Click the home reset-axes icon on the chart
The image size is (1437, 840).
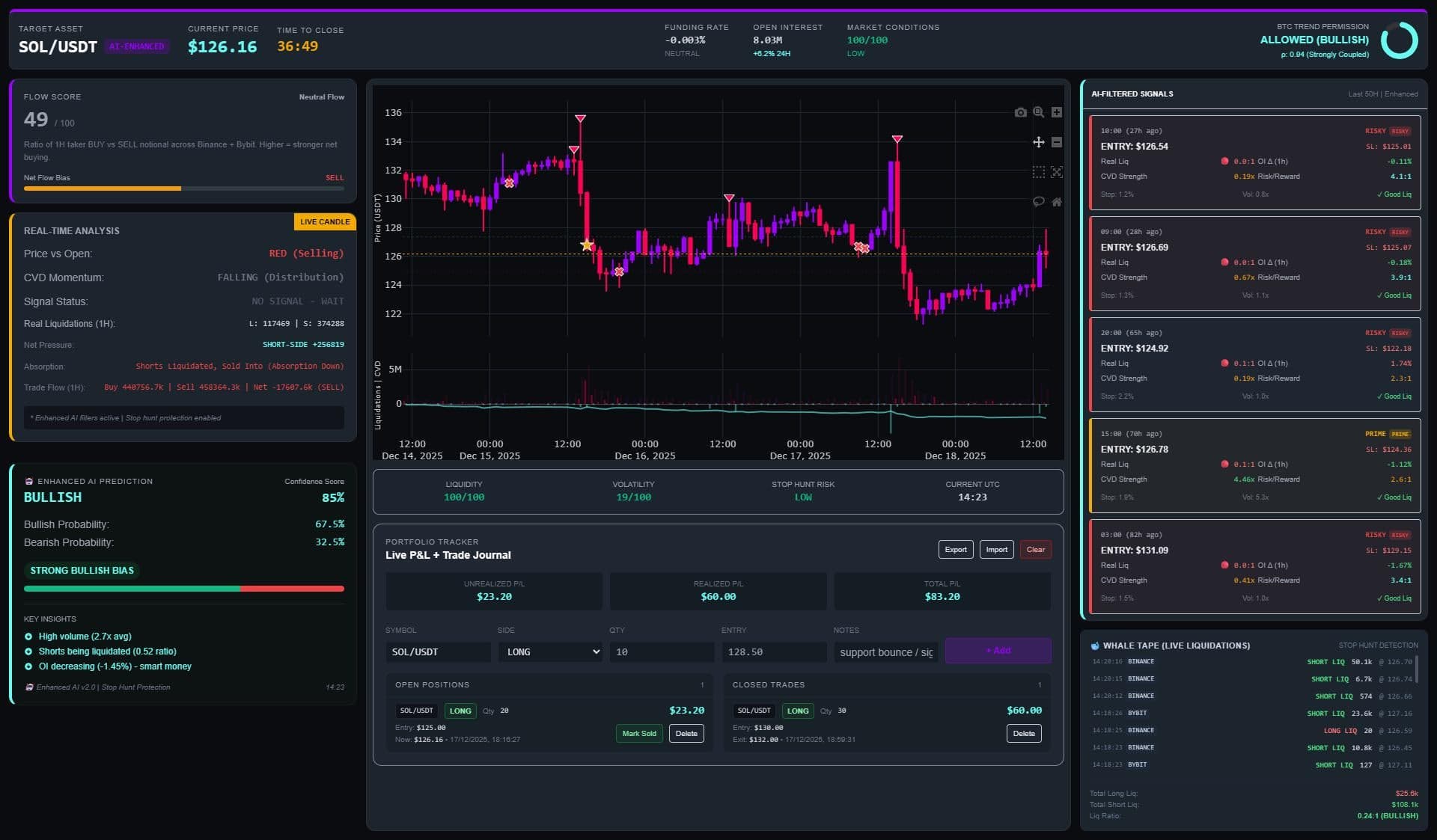pyautogui.click(x=1057, y=201)
